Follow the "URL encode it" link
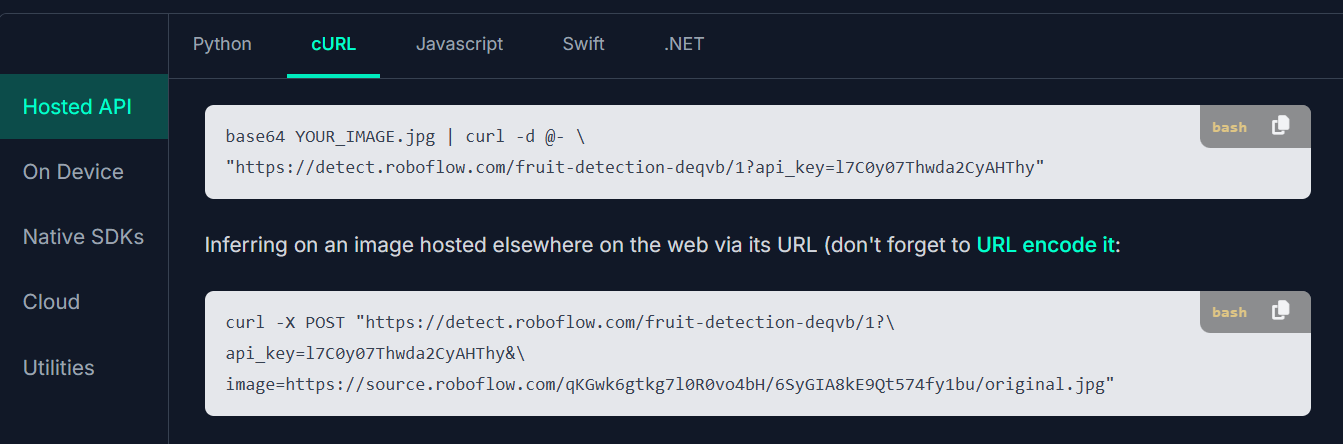This screenshot has height=444, width=1343. coord(1045,245)
